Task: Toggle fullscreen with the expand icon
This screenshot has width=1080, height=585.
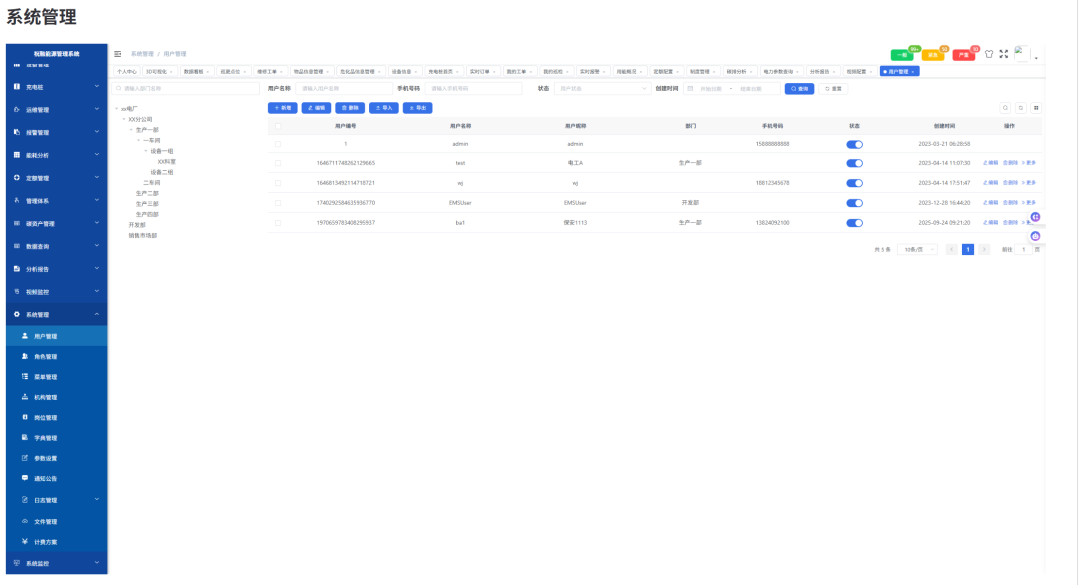Action: [1004, 54]
